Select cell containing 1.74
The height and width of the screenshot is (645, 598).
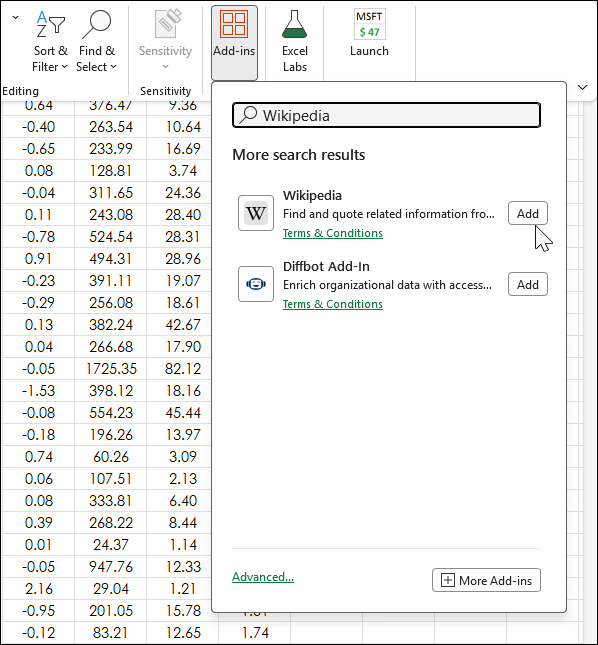[255, 633]
